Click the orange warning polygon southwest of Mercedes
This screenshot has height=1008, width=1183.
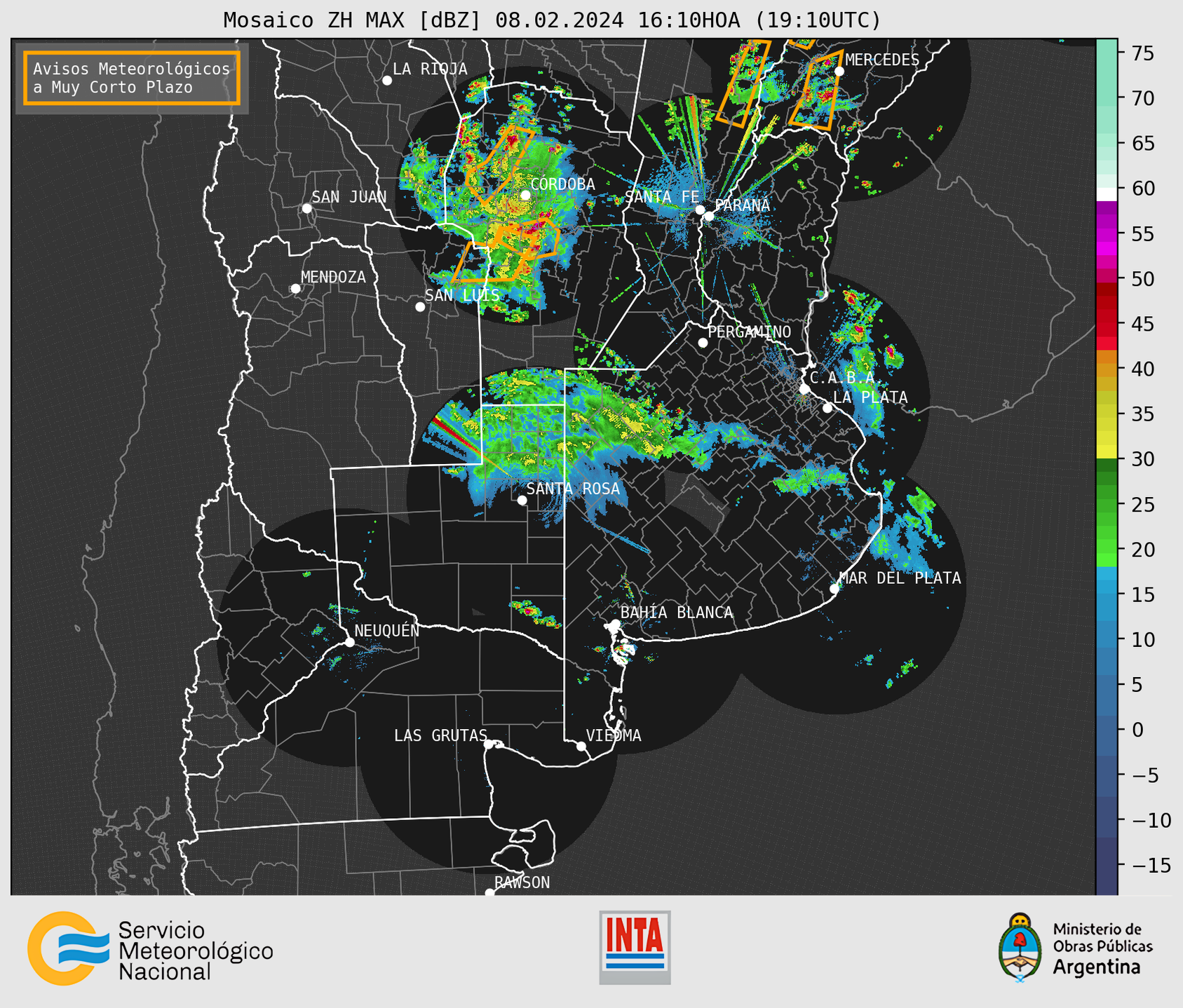[817, 90]
